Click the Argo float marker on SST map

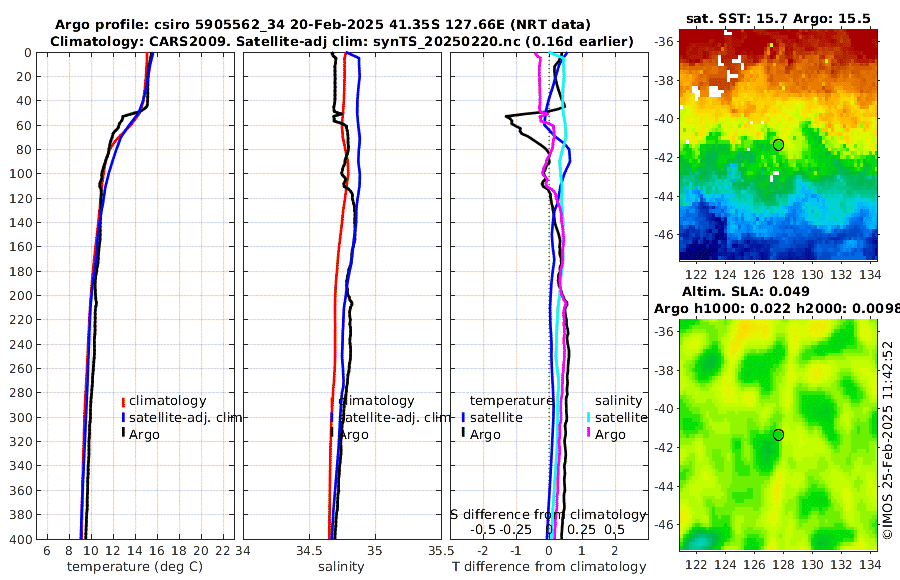778,145
